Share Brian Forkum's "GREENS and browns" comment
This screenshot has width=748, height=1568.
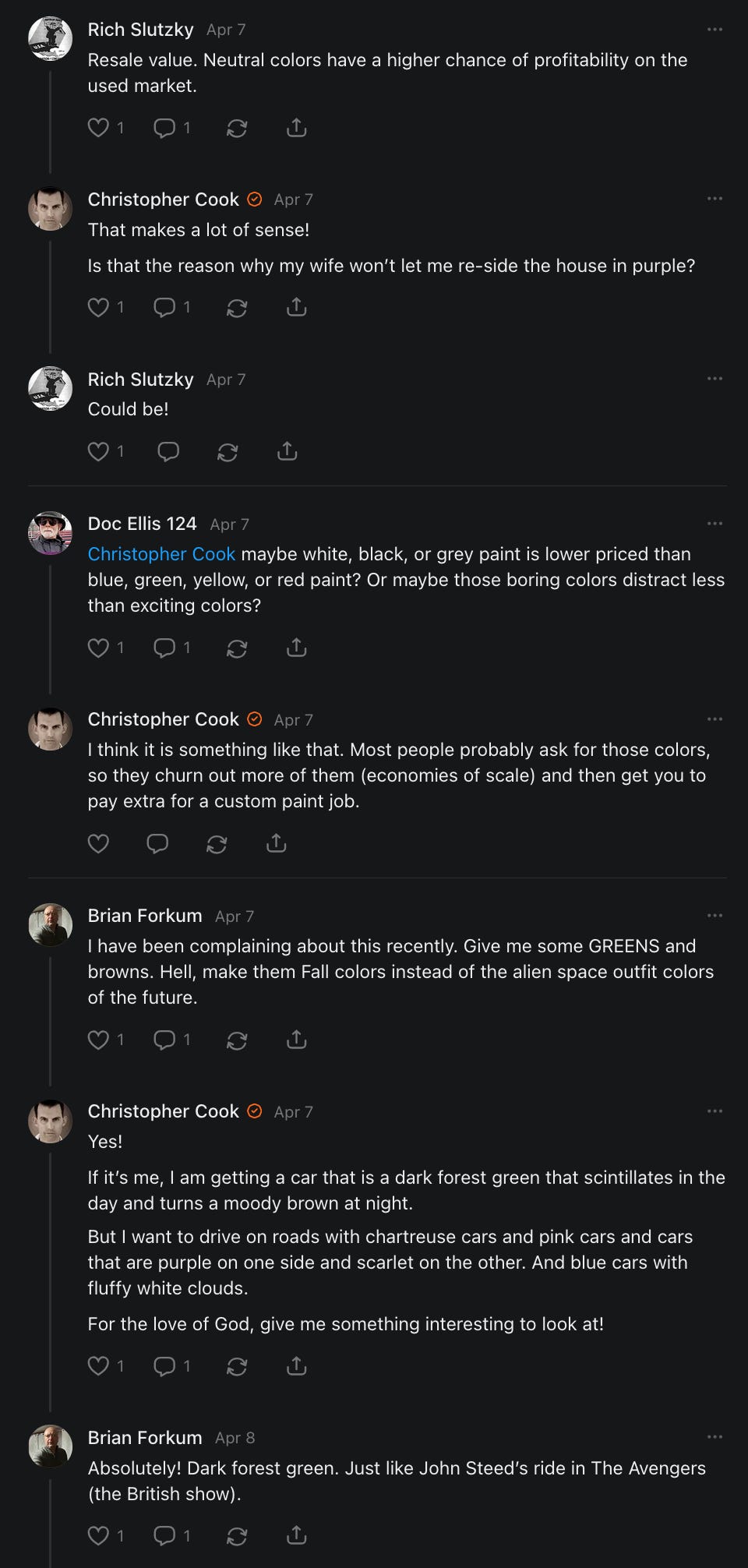pyautogui.click(x=297, y=1040)
